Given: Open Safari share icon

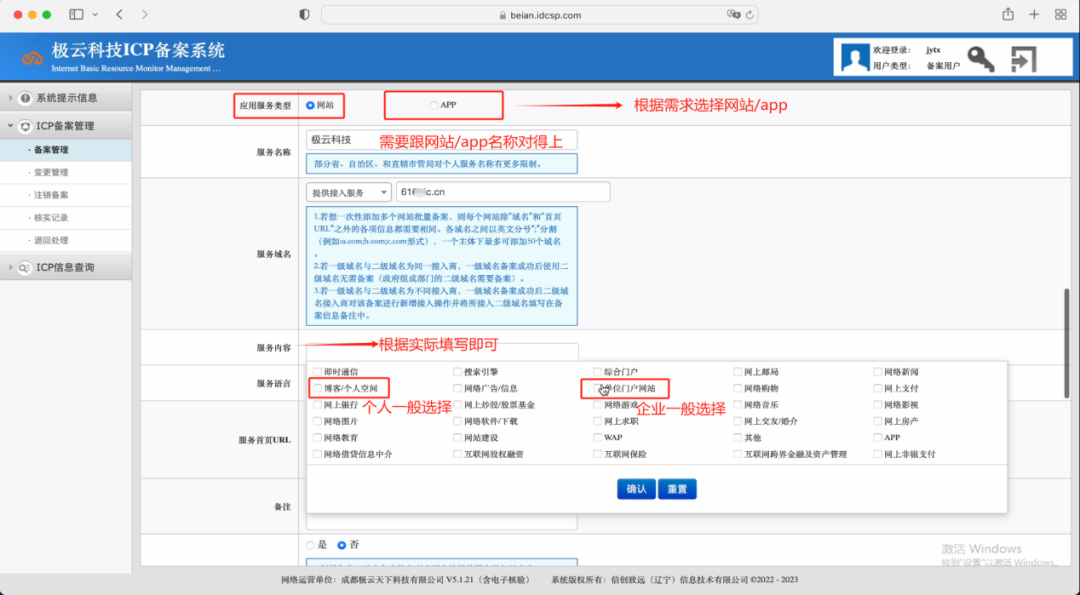Looking at the screenshot, I should tap(1007, 15).
